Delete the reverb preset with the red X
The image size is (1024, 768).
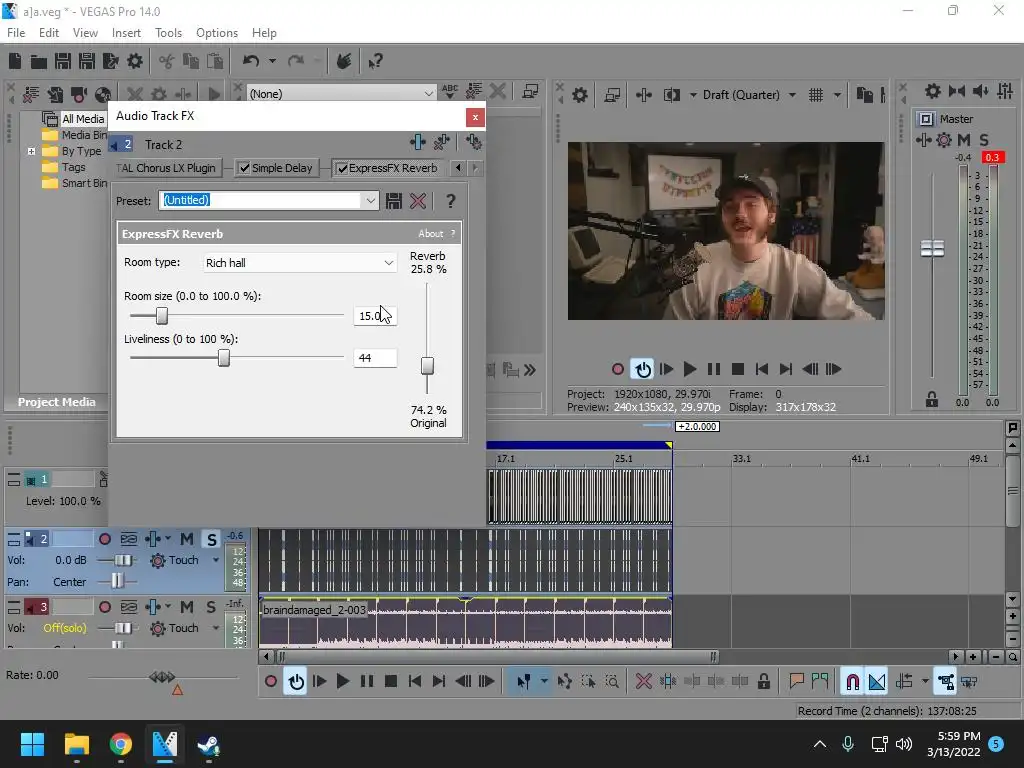click(418, 201)
